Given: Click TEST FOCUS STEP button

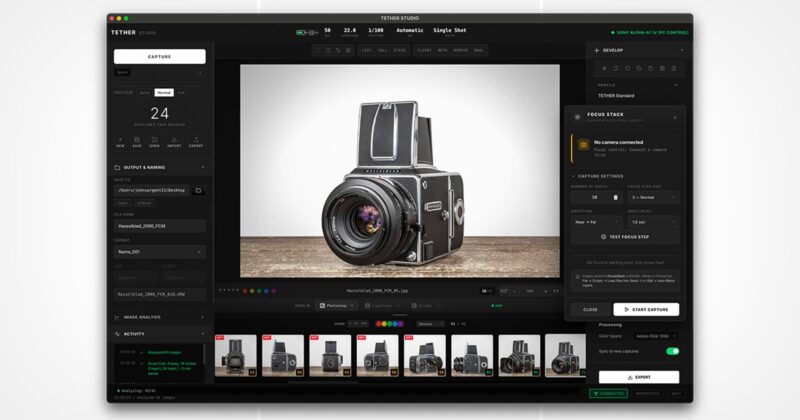Looking at the screenshot, I should coord(625,237).
